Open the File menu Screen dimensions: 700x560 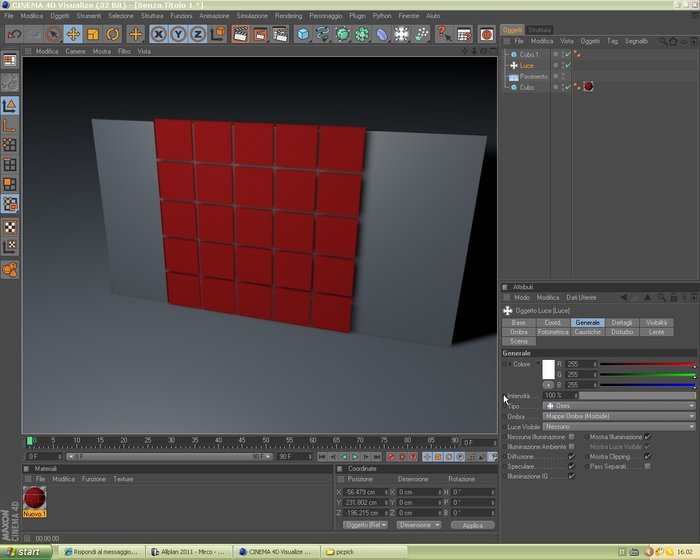pyautogui.click(x=9, y=16)
